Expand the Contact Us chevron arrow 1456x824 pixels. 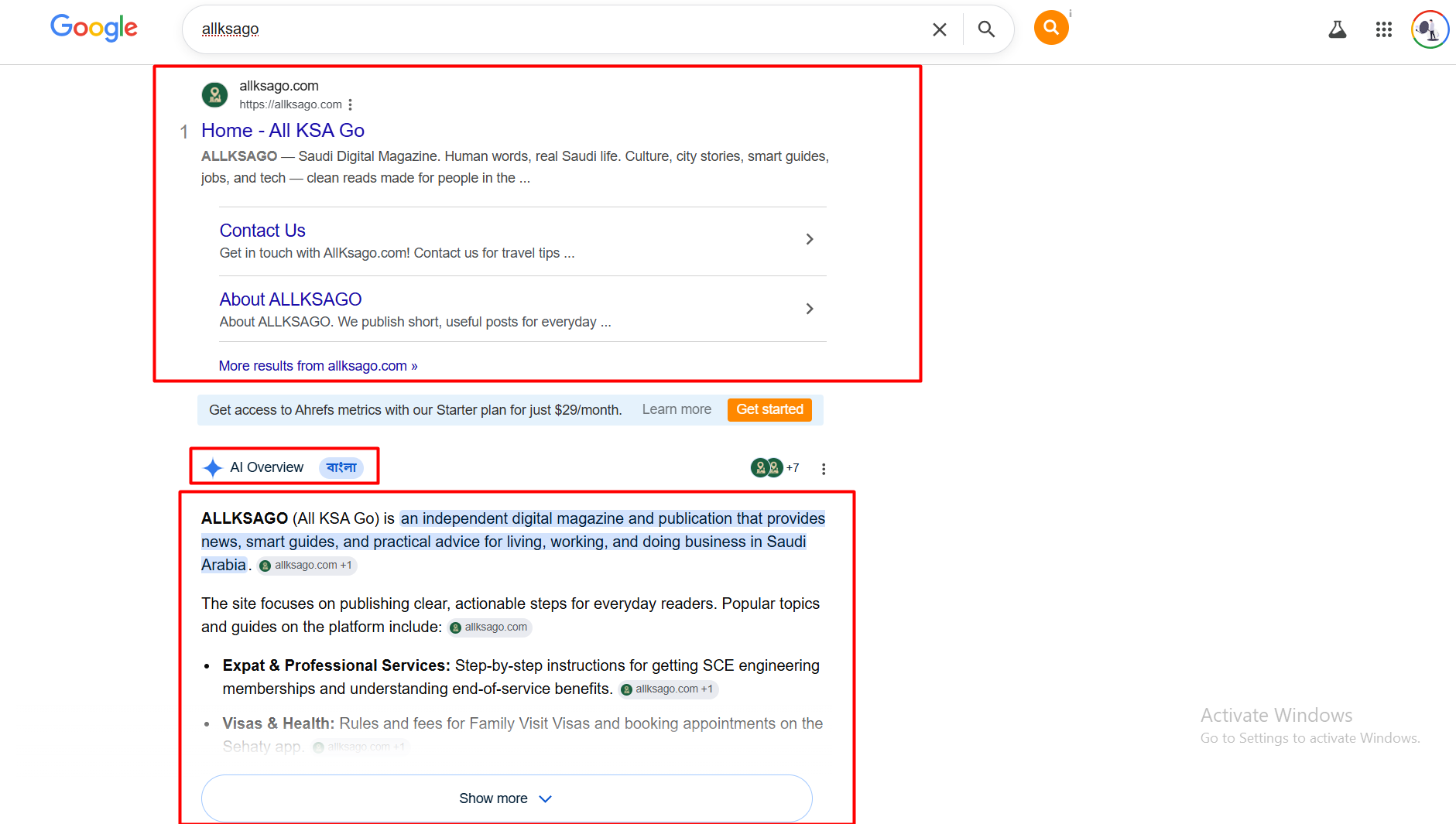[x=810, y=239]
